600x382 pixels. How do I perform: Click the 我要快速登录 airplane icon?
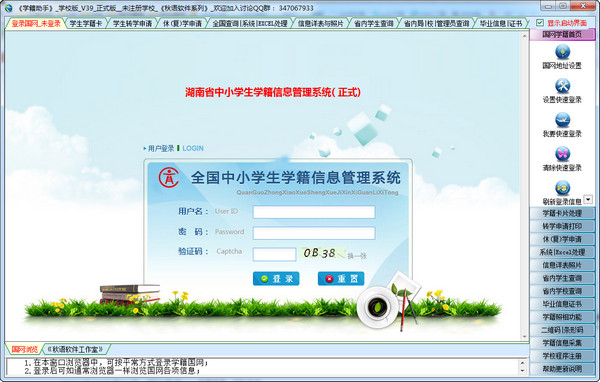click(x=562, y=120)
